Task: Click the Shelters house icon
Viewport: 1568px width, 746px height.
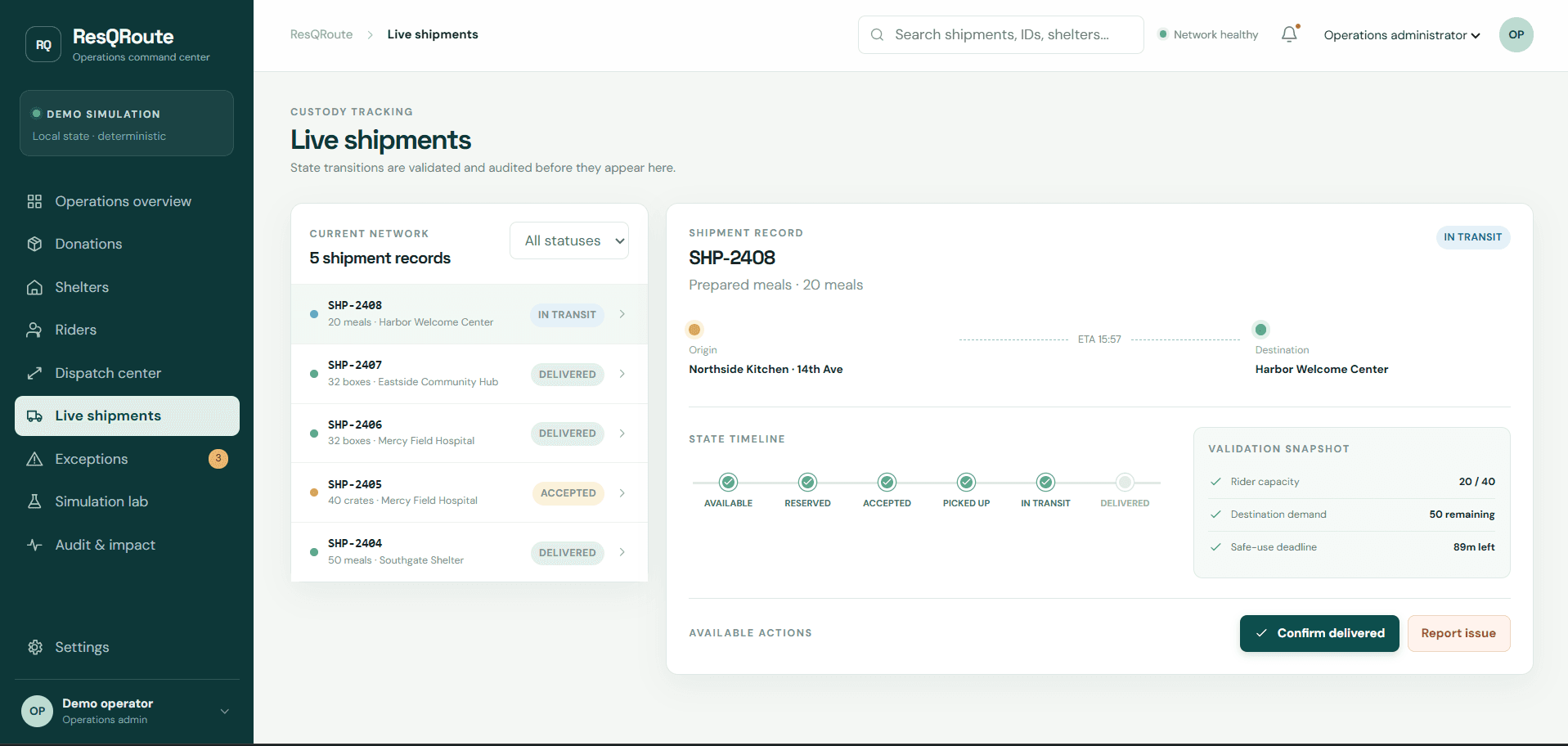Action: 34,287
